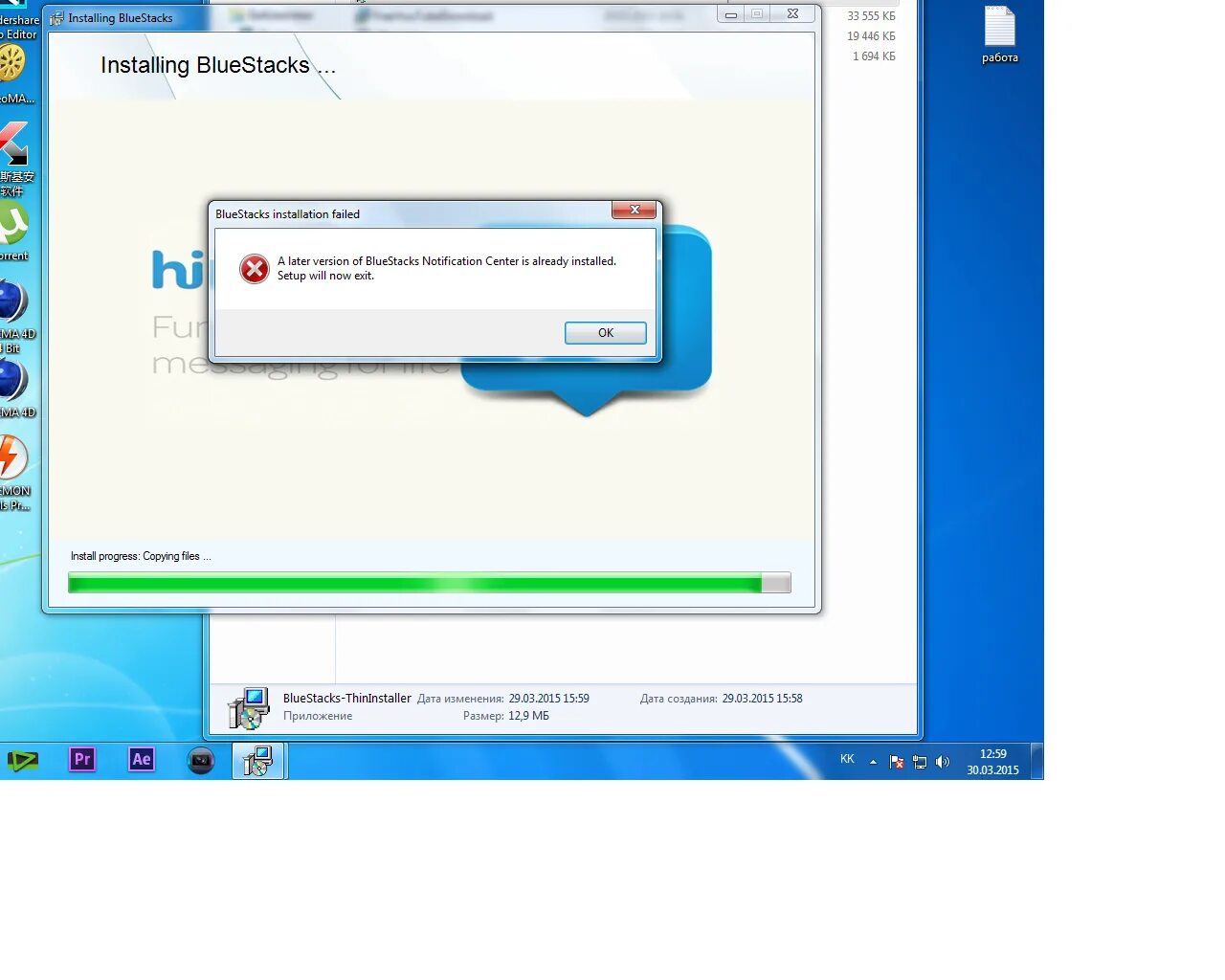
Task: Click 'Дата создания' value 29.03.2015 15:58
Action: [762, 699]
